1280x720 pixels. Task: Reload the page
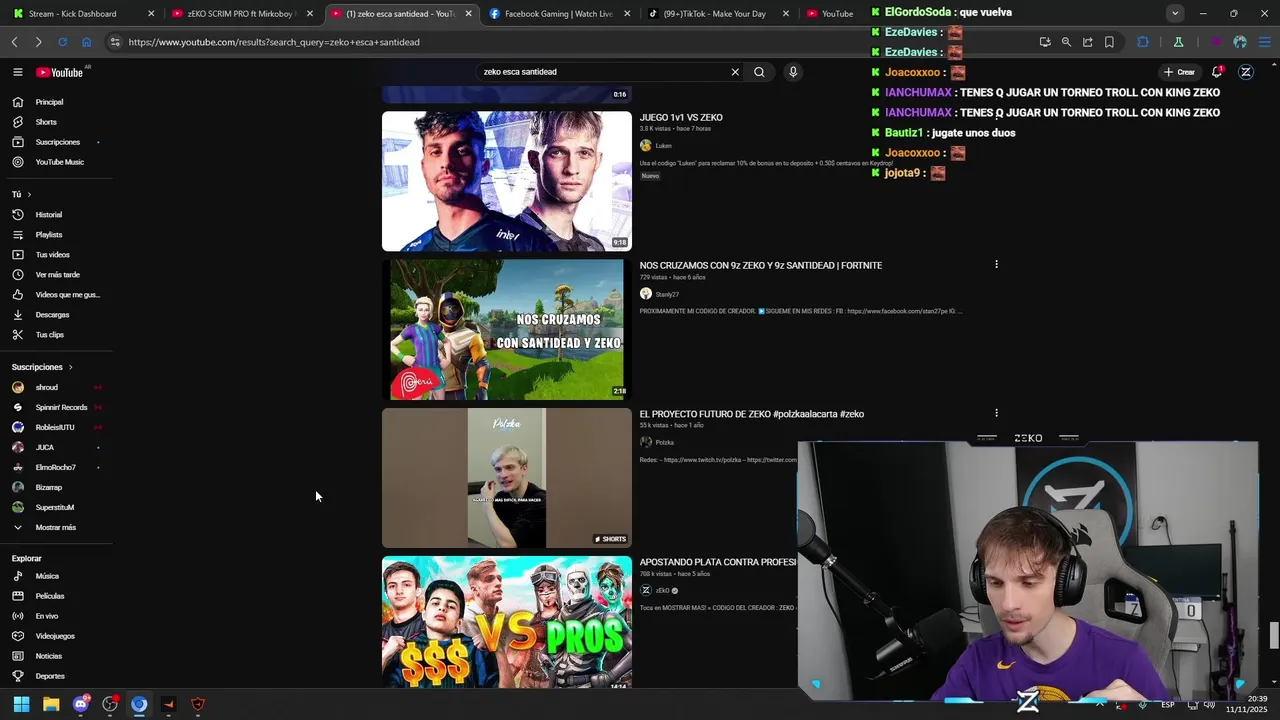(62, 42)
